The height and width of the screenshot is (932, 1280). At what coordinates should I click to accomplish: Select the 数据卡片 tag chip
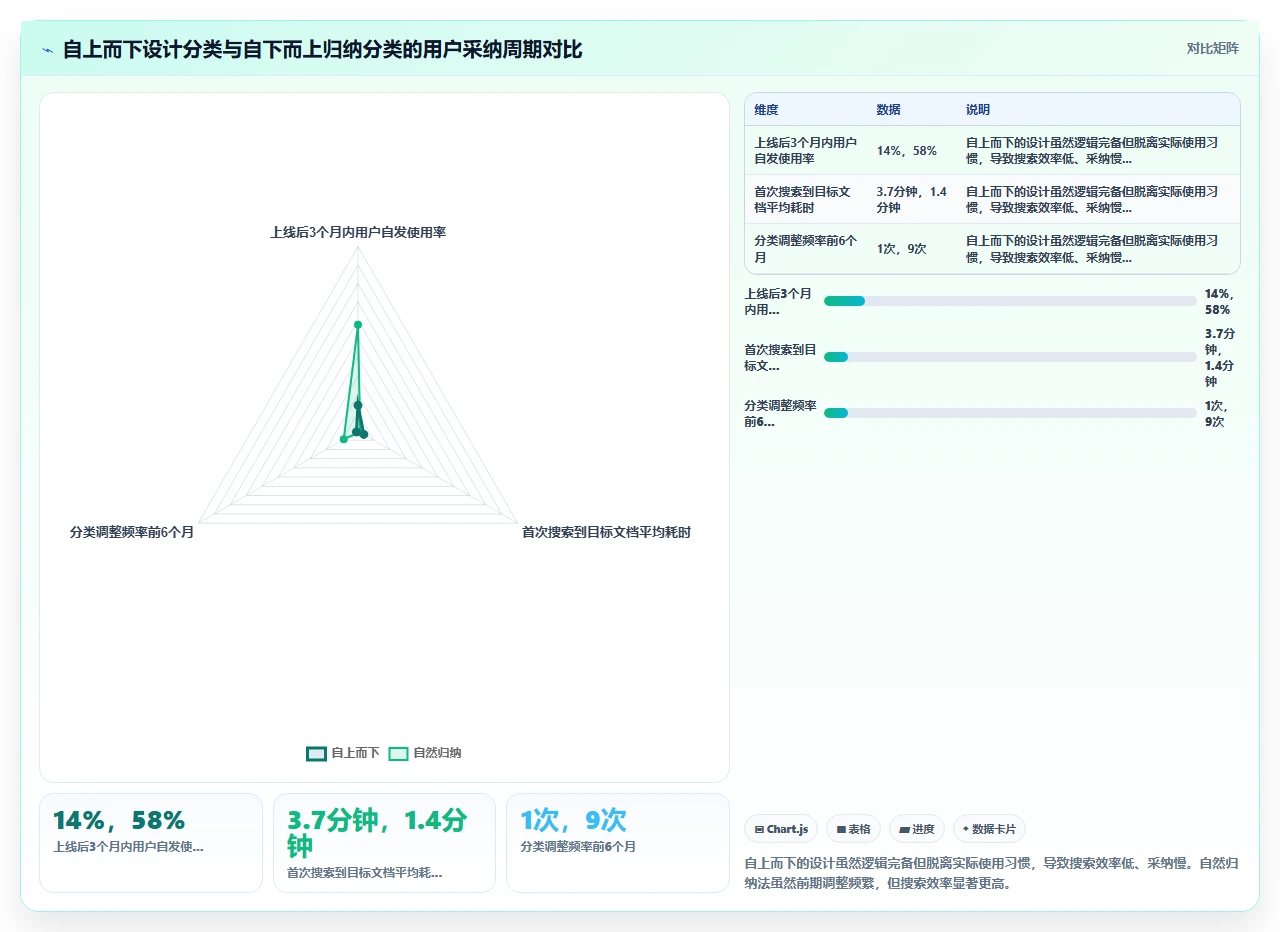click(x=989, y=829)
